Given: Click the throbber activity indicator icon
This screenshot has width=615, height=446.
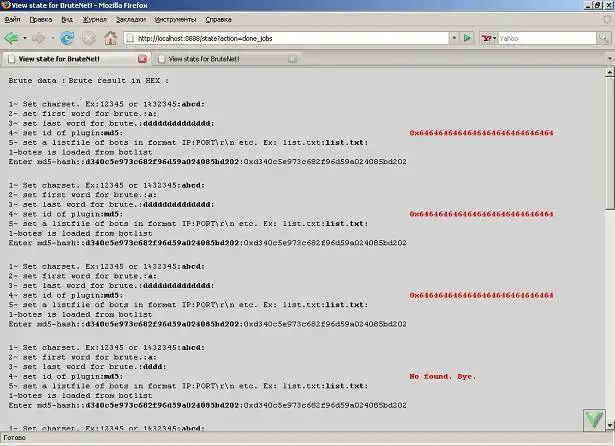Looking at the screenshot, I should (607, 19).
